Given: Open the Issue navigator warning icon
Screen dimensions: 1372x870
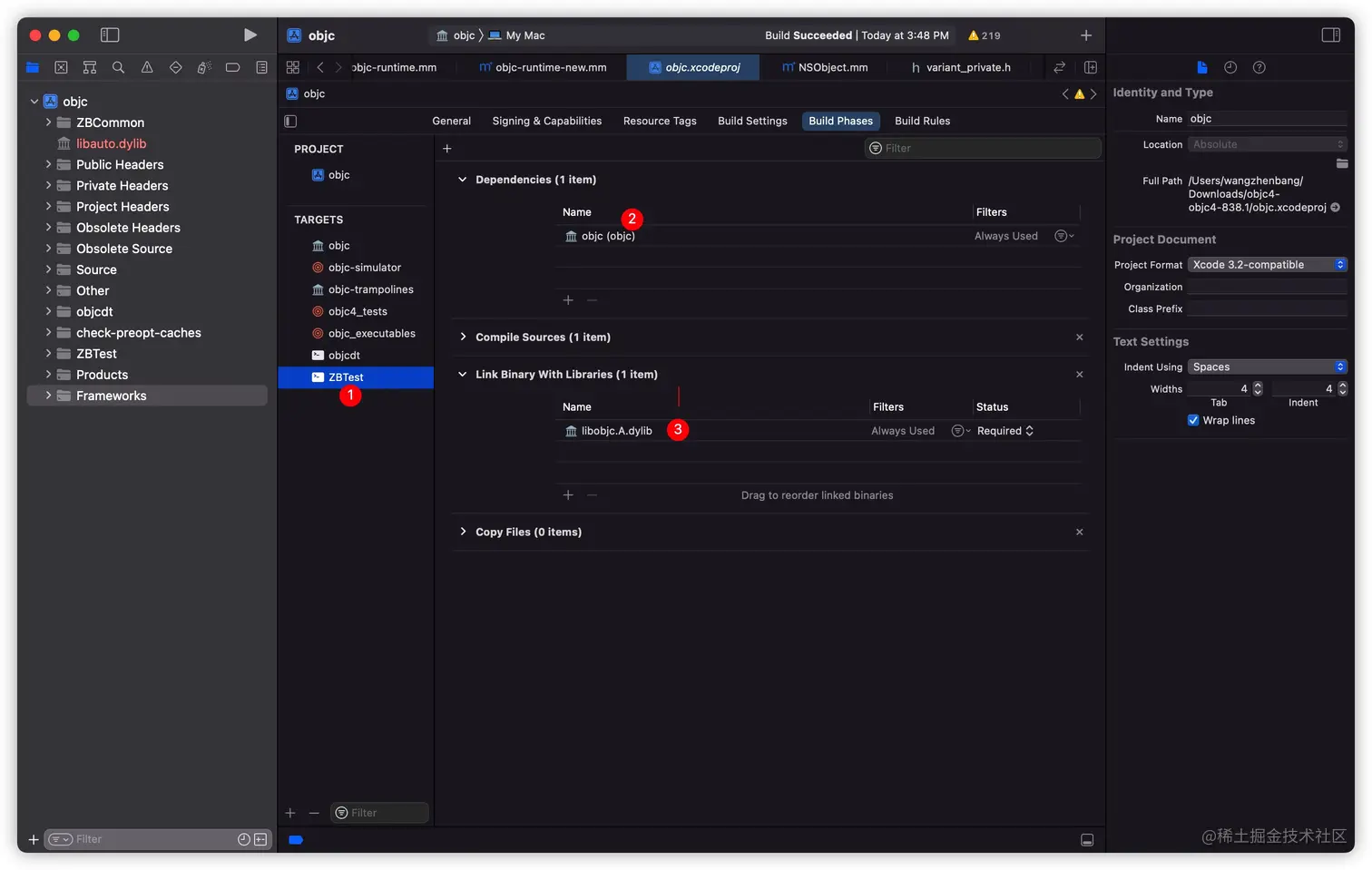Looking at the screenshot, I should click(147, 67).
